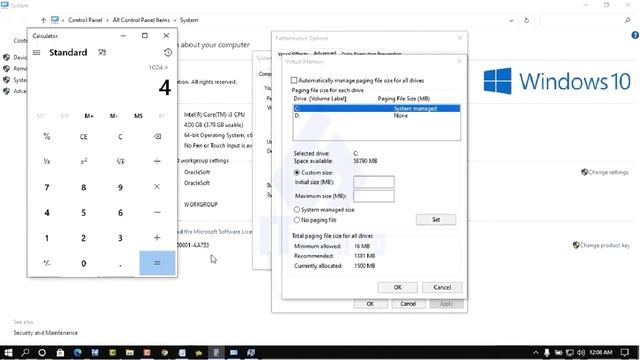Click the percent key in Calculator
Image resolution: width=640 pixels, height=360 pixels.
(x=47, y=137)
